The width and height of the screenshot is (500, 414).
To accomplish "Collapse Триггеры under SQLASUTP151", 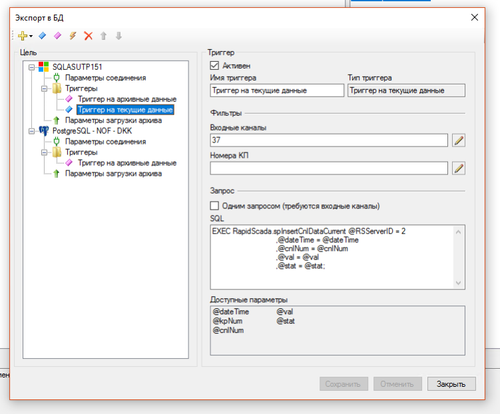I will coord(44,88).
